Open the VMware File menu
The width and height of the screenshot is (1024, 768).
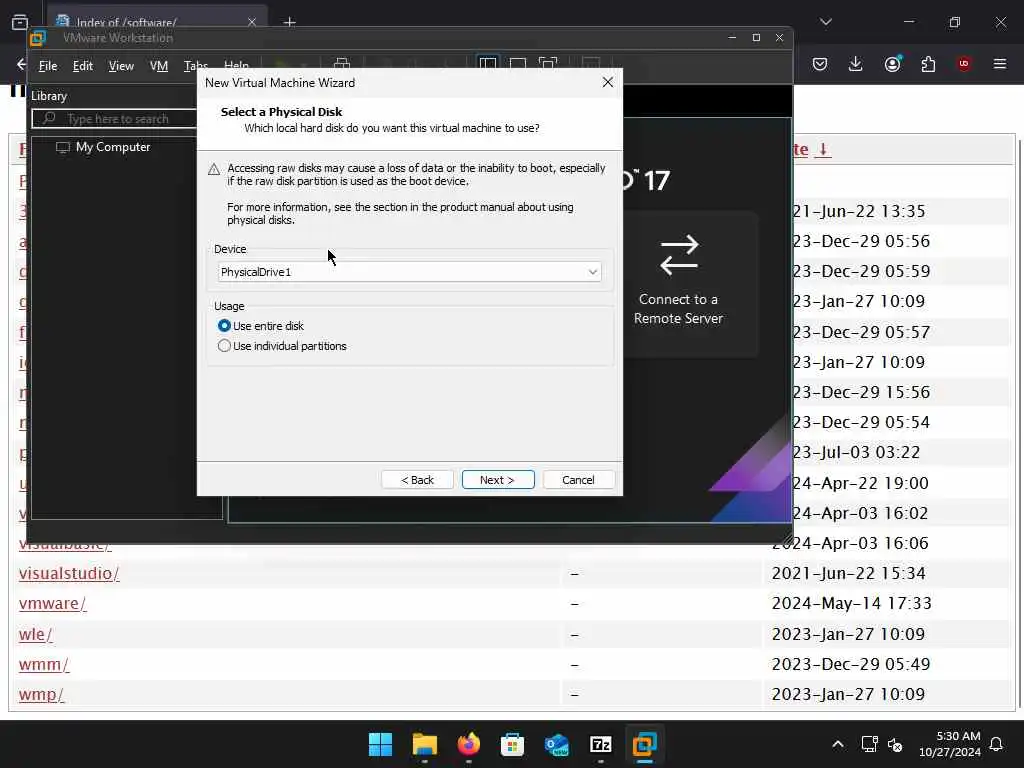48,66
